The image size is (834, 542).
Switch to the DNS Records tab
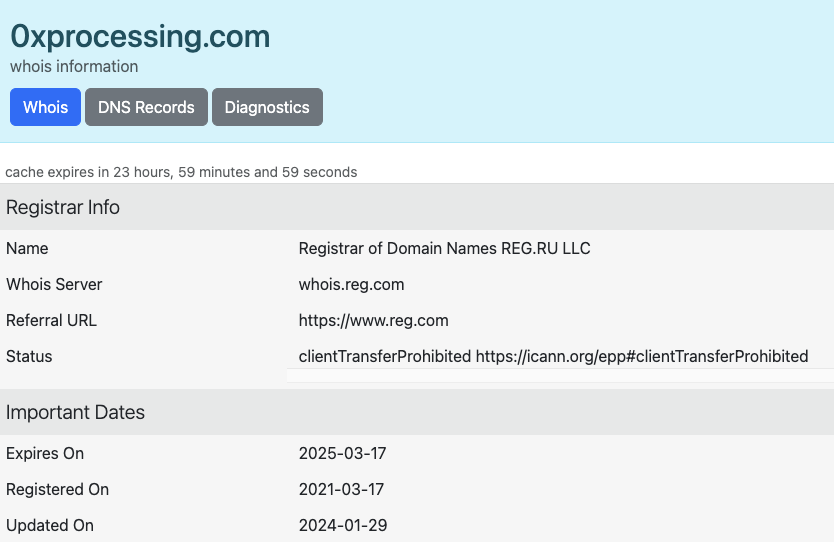pos(146,107)
